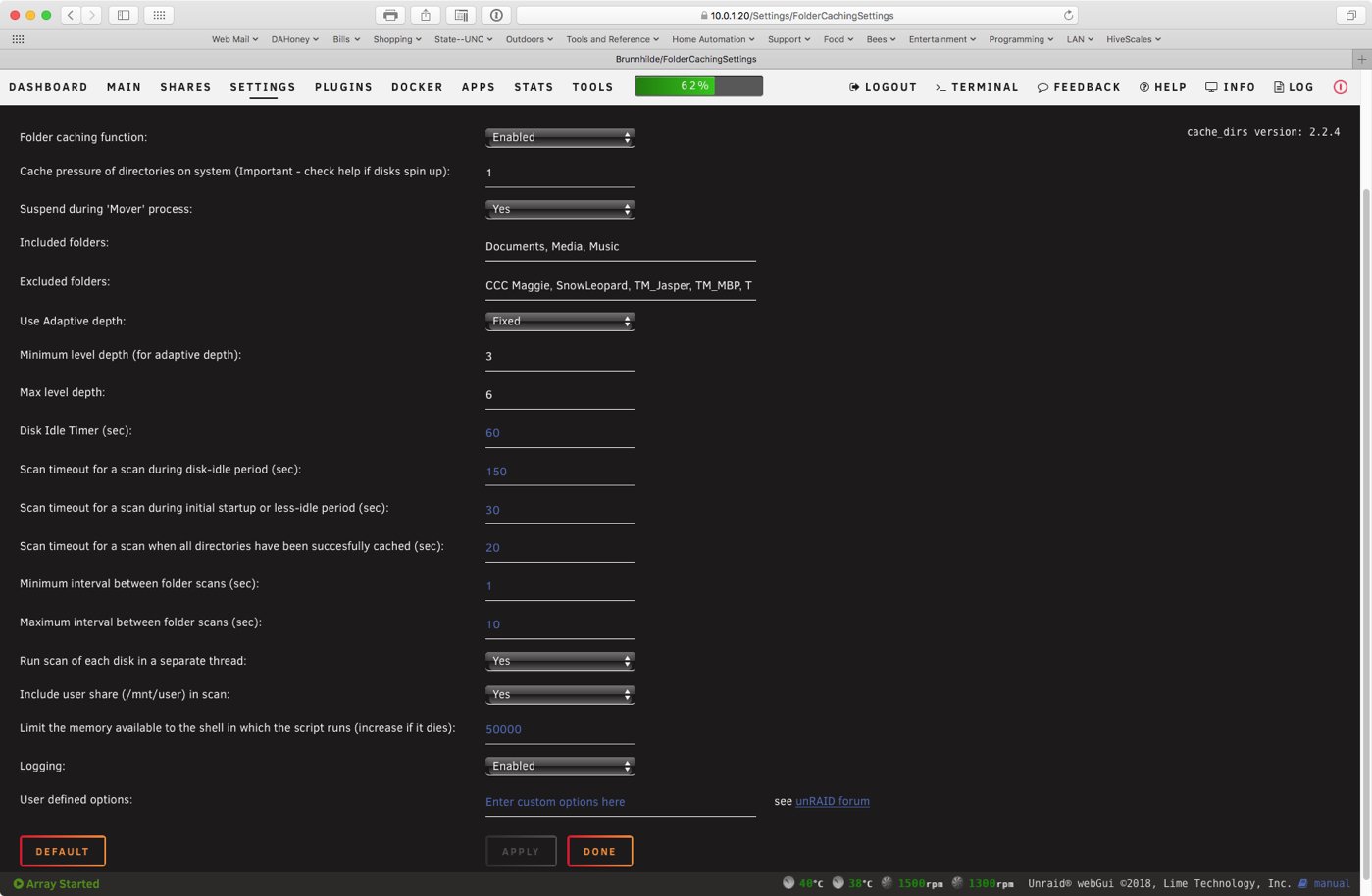This screenshot has width=1372, height=896.
Task: Reload the page with refresh icon
Action: coord(1068,15)
